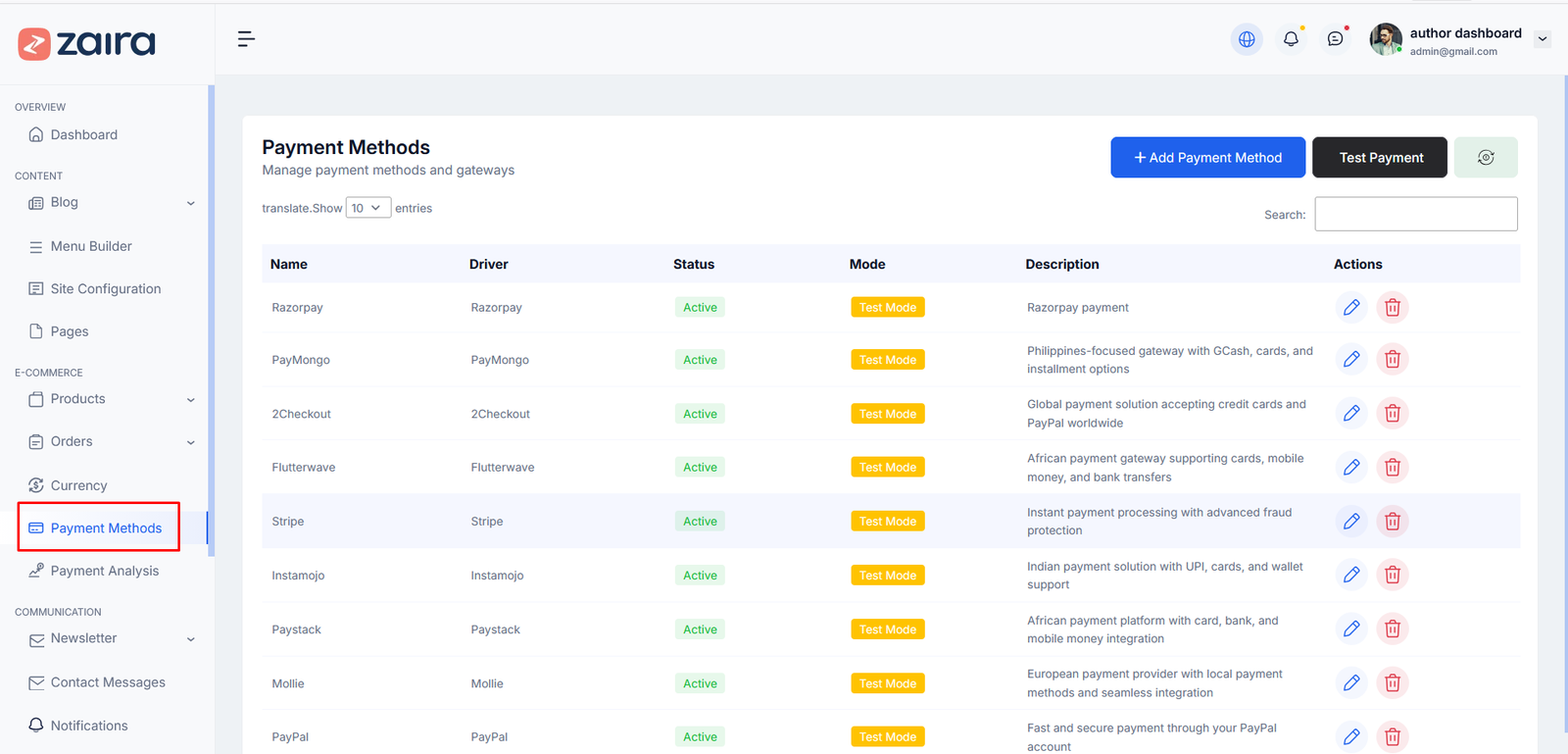
Task: Open the chat messages icon in header
Action: pos(1335,39)
